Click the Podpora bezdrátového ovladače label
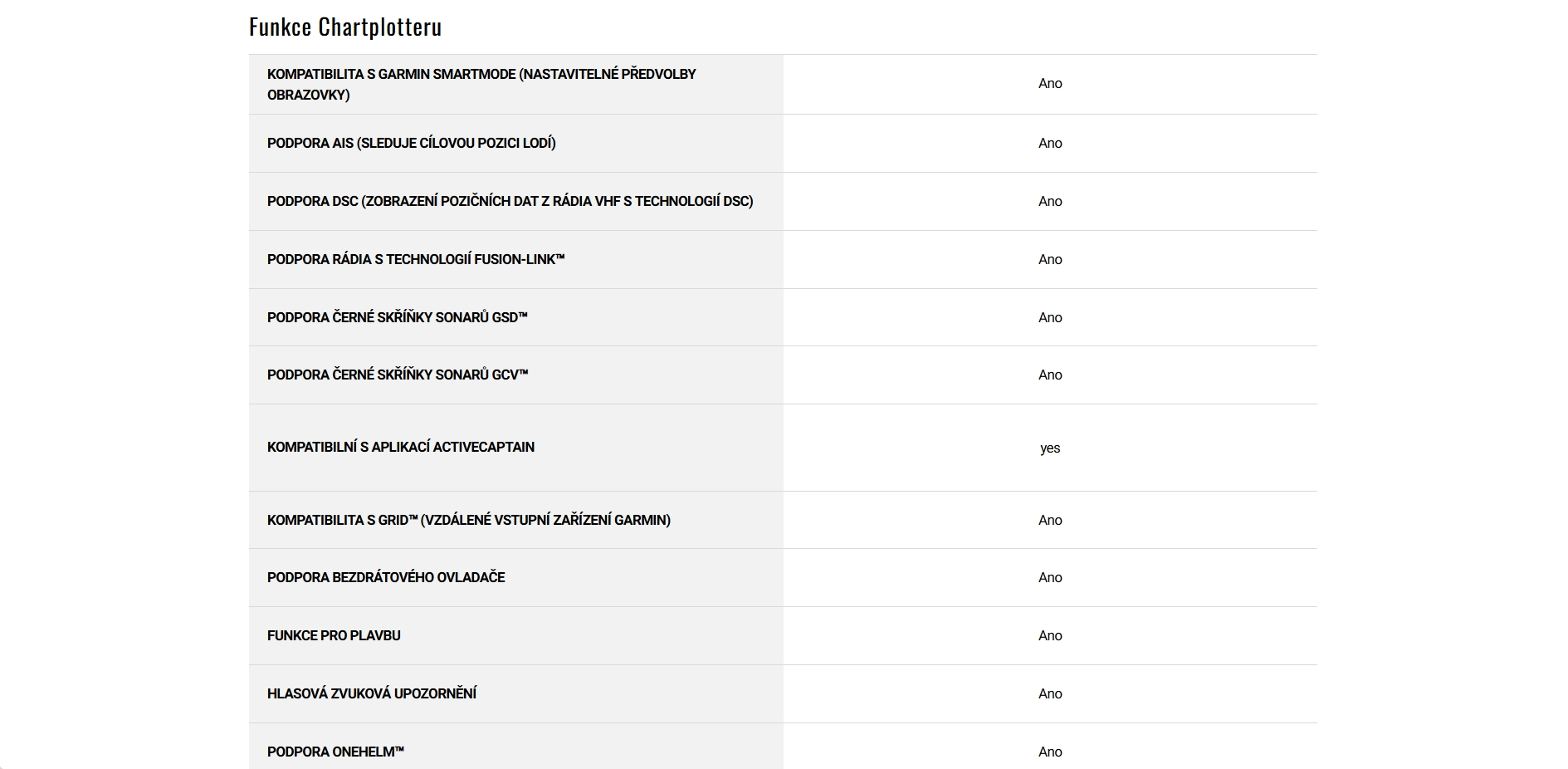 point(385,577)
